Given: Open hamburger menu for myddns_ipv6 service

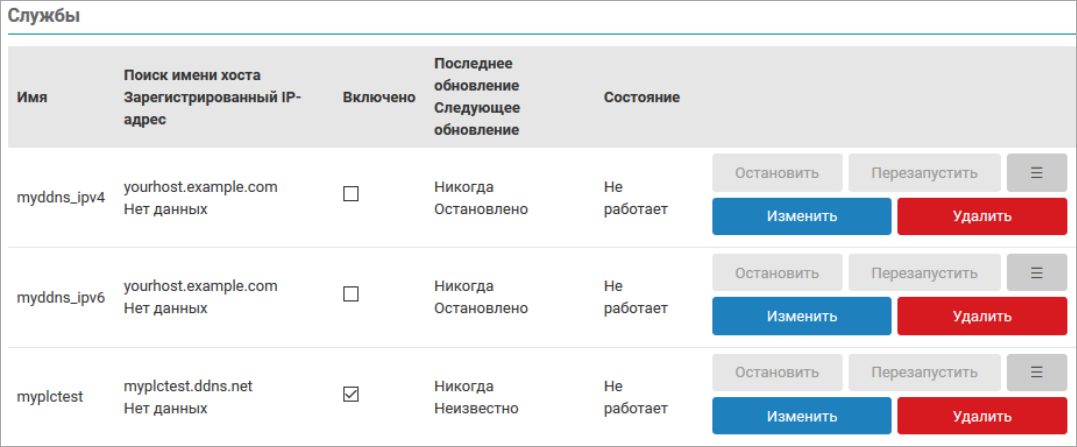Looking at the screenshot, I should (1037, 273).
